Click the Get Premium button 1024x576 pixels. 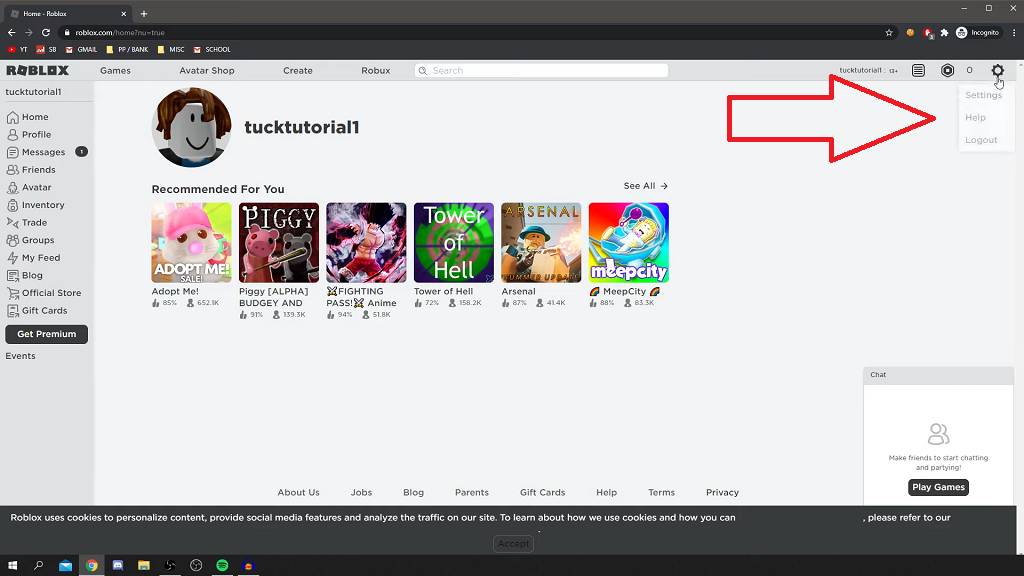pyautogui.click(x=46, y=334)
